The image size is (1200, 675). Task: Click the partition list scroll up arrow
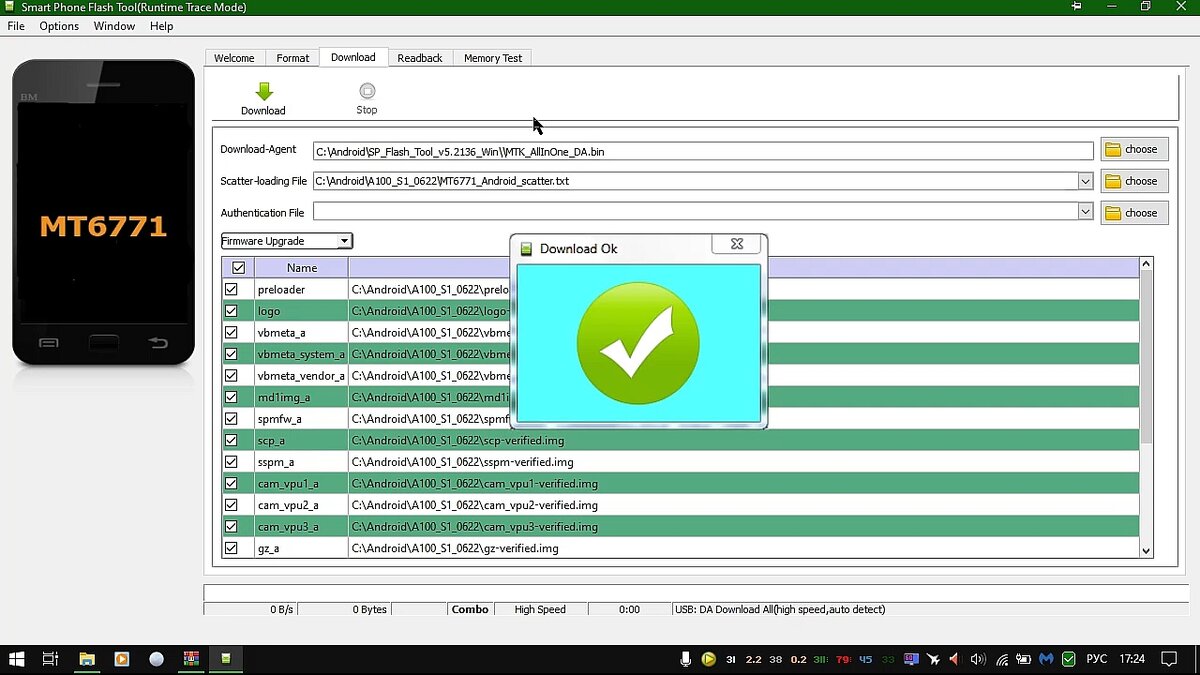point(1146,264)
